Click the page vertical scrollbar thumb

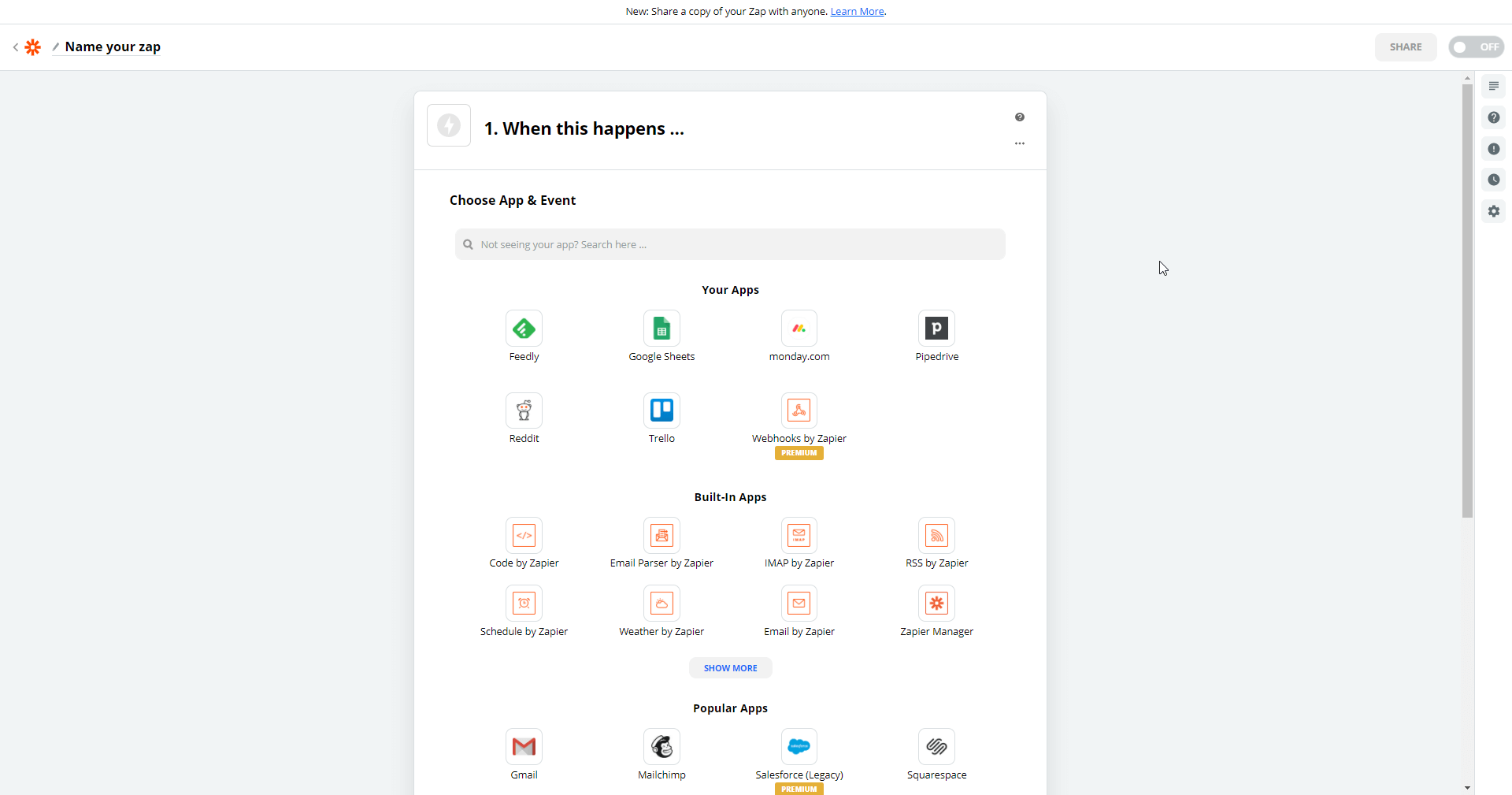(x=1467, y=301)
